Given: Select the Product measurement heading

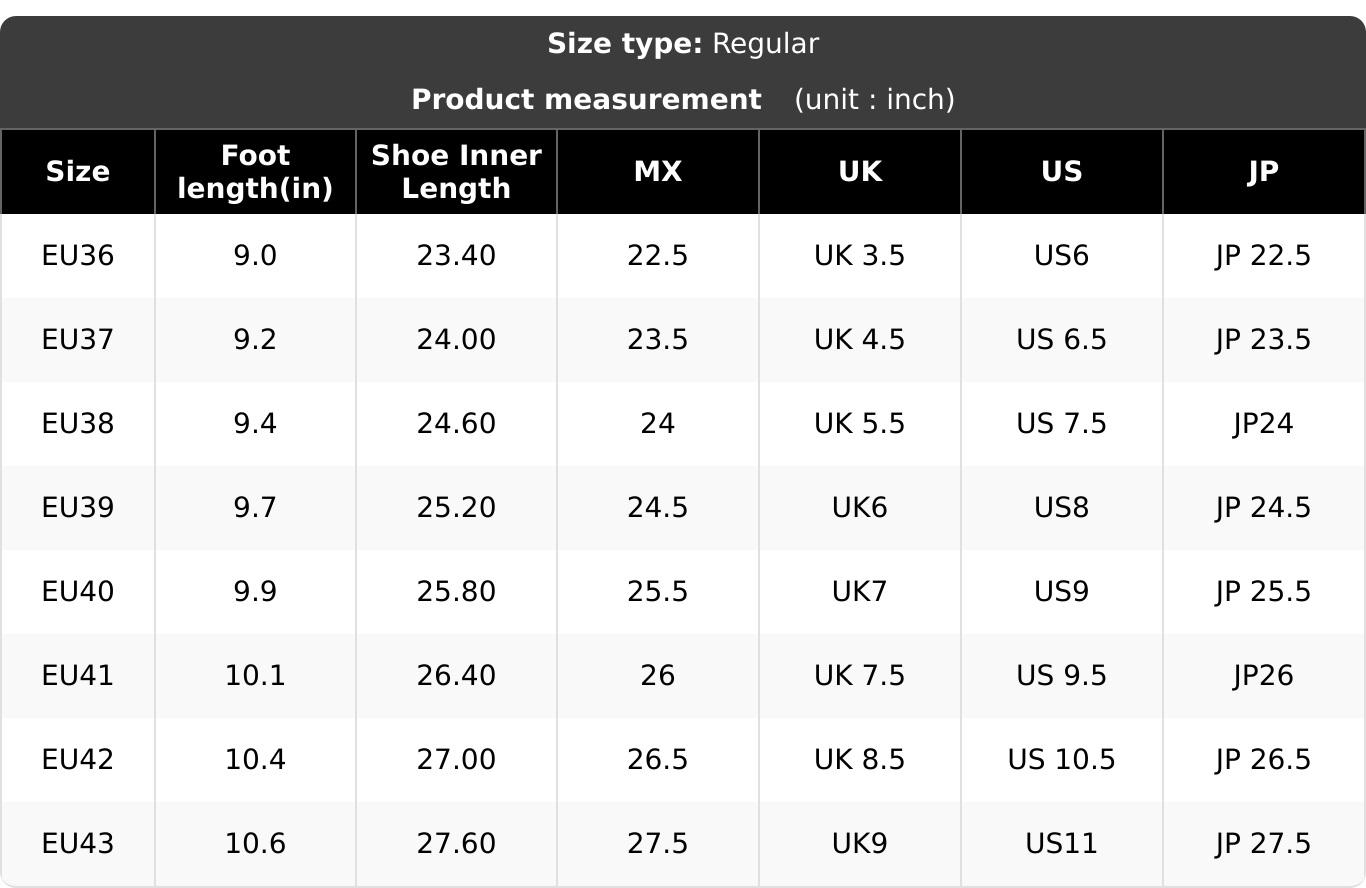Looking at the screenshot, I should pyautogui.click(x=586, y=100).
